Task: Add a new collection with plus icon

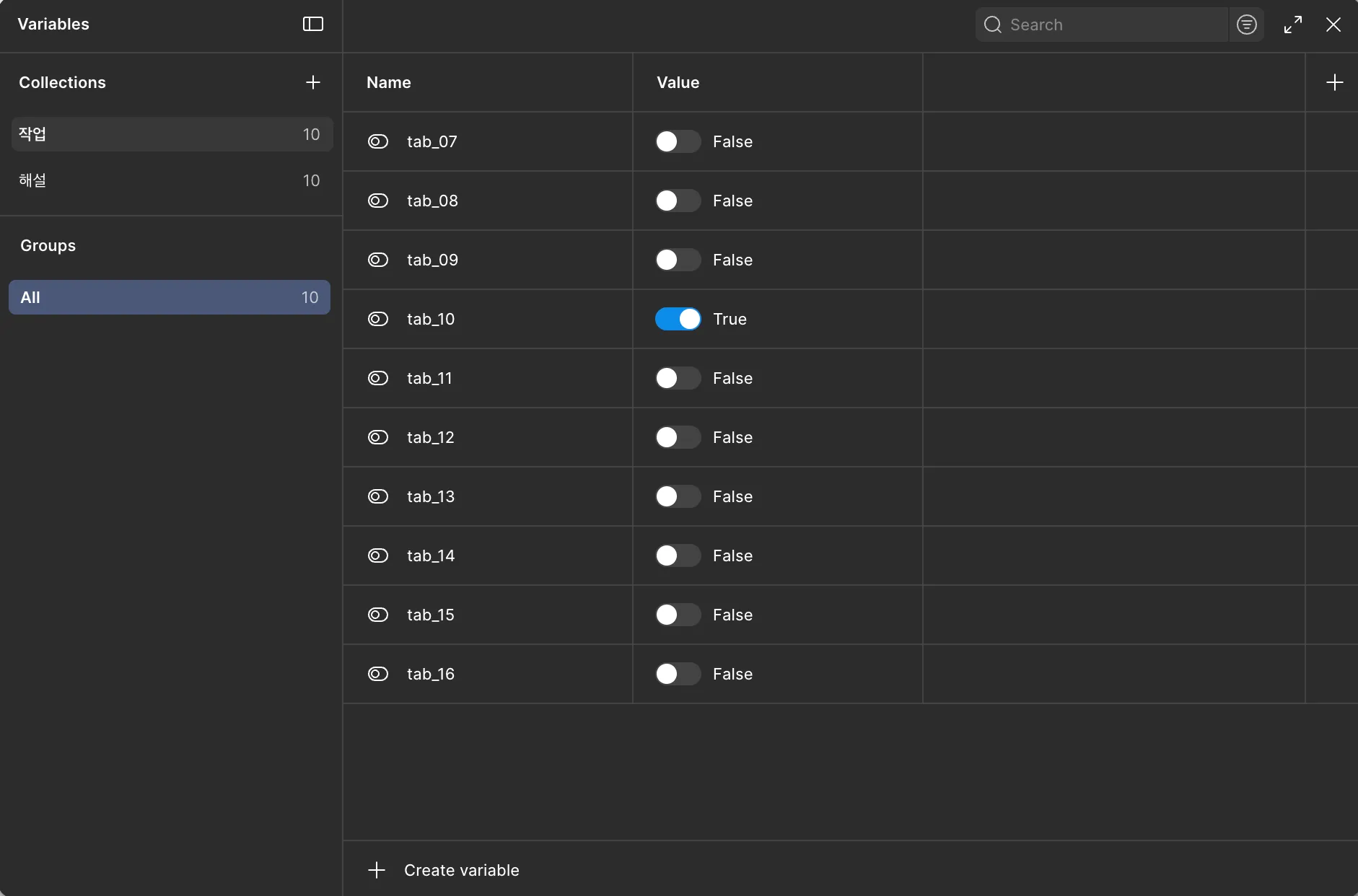Action: 312,82
